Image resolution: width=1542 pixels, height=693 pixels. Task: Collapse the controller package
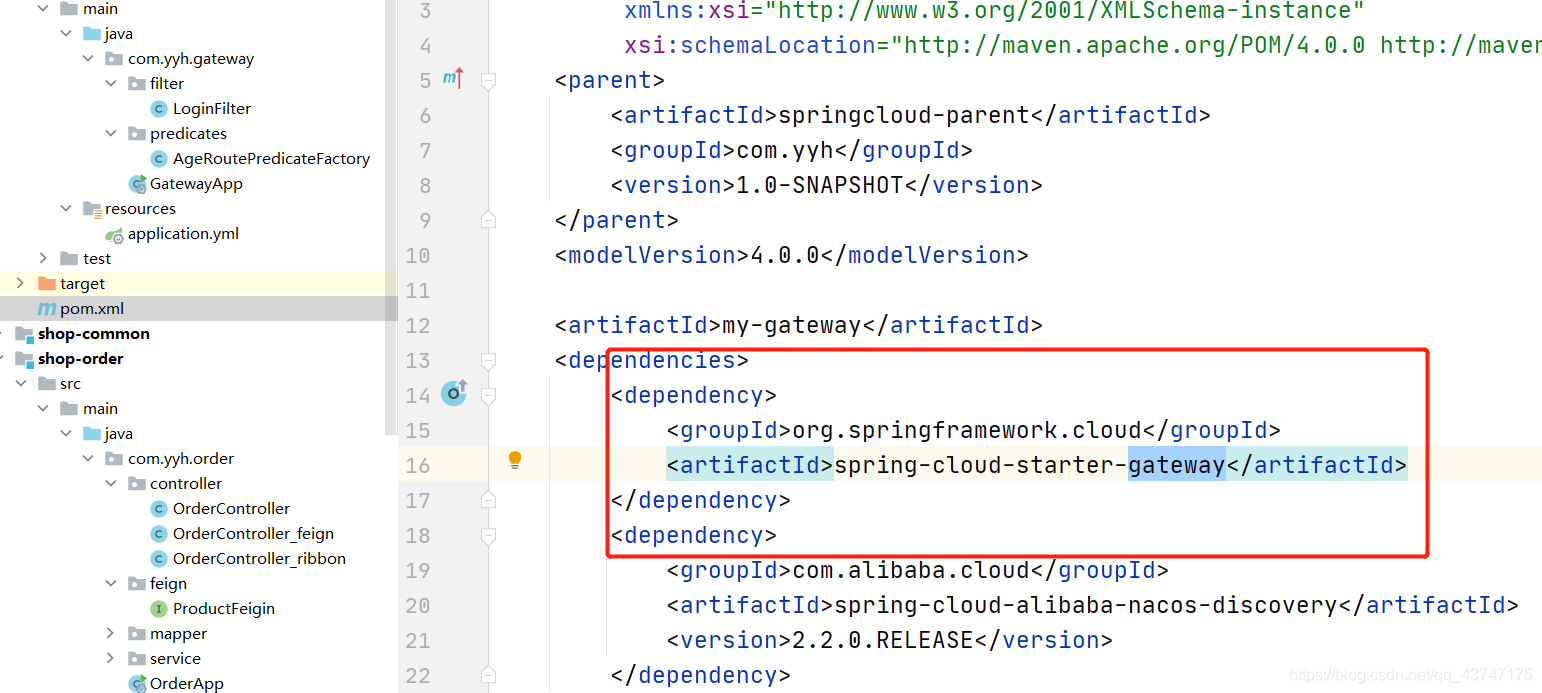tap(111, 484)
